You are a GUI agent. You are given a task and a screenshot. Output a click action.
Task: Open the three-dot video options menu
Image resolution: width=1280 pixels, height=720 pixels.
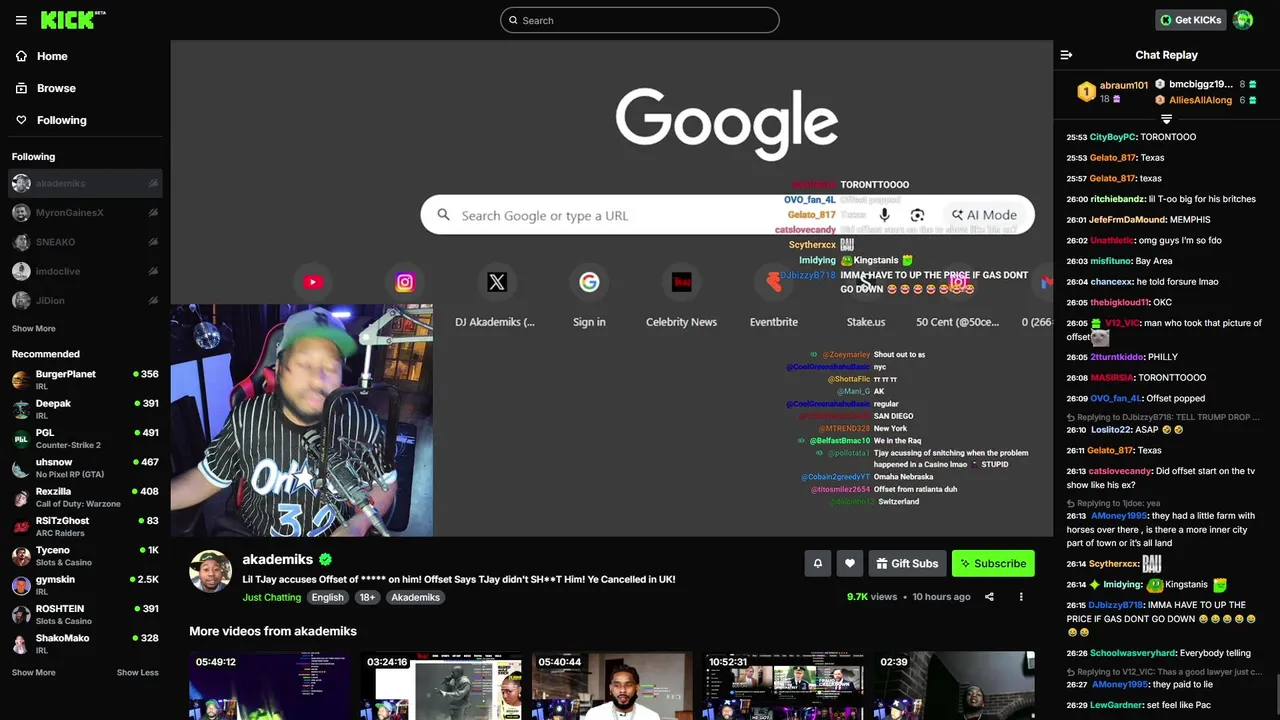(1021, 597)
